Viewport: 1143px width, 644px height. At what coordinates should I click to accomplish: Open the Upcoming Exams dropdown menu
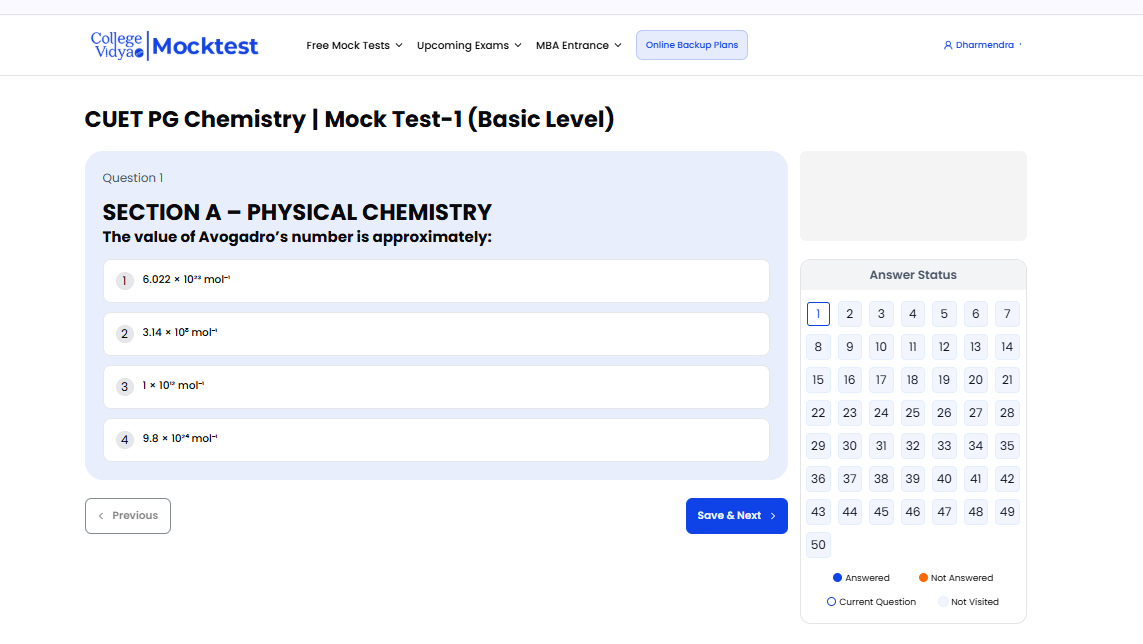469,45
